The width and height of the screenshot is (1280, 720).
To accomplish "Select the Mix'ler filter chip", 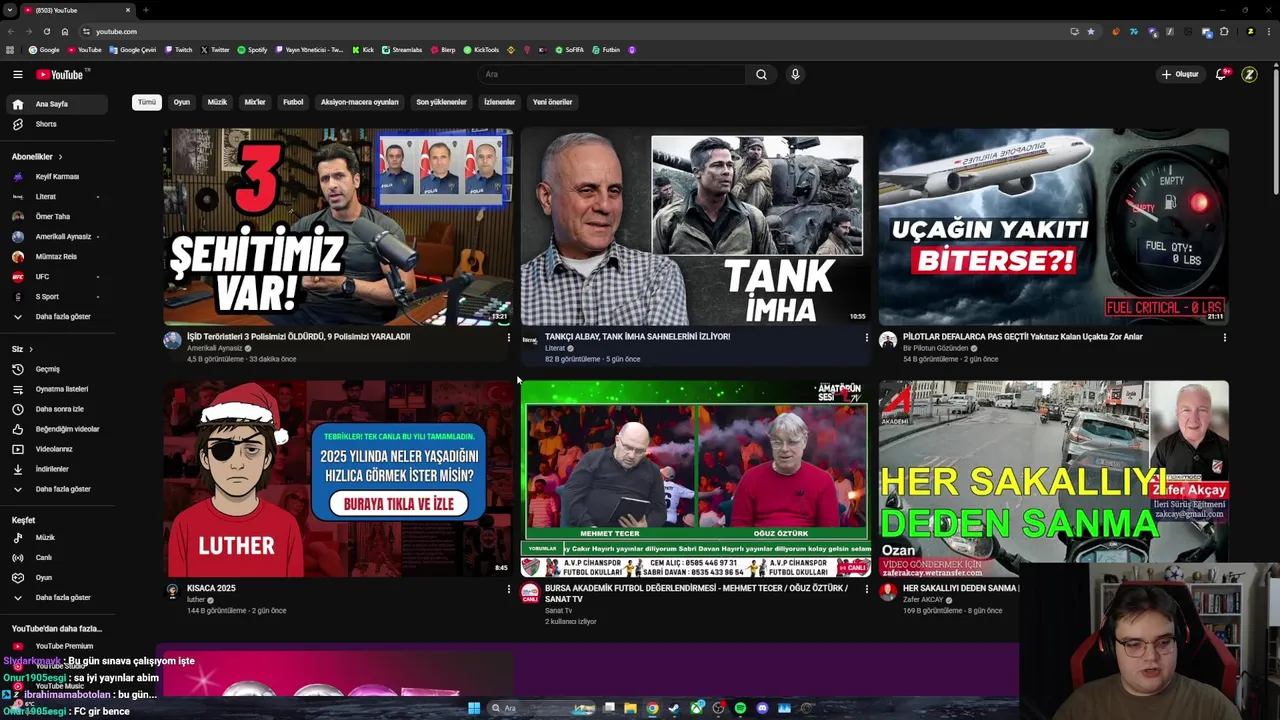I will [255, 102].
